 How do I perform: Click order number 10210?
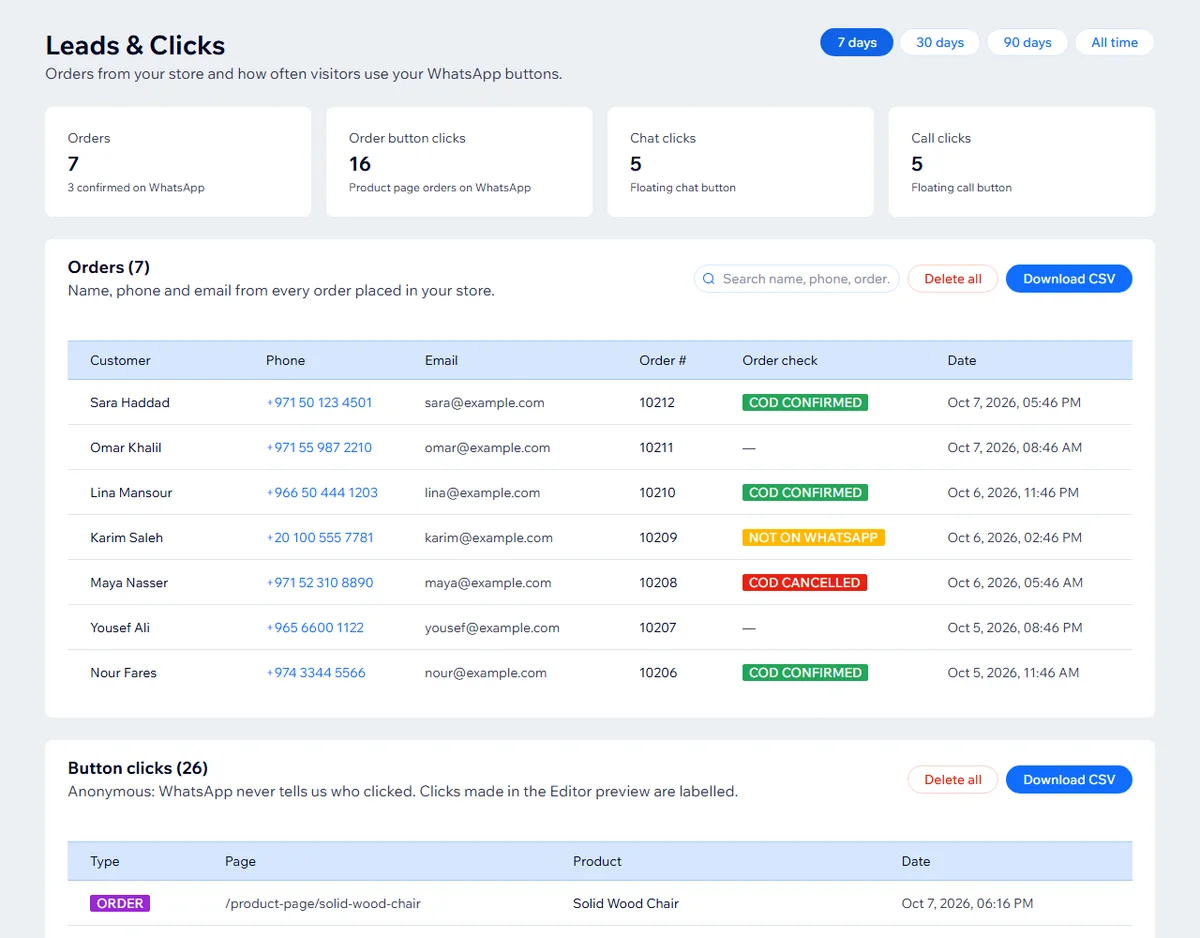pos(658,493)
